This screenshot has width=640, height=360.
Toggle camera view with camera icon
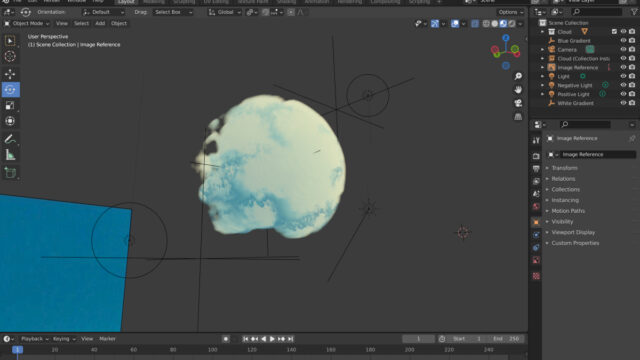click(518, 103)
